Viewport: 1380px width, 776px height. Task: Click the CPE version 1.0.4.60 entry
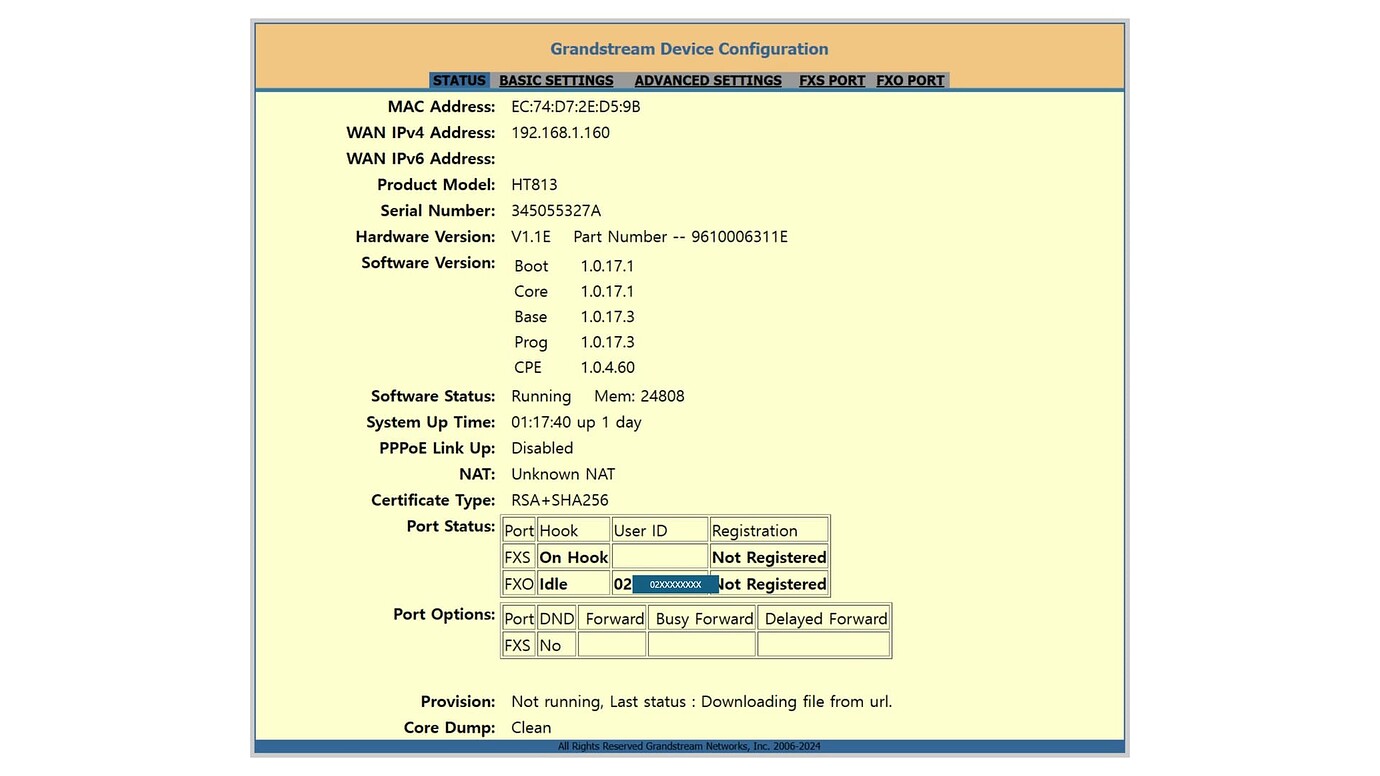[607, 367]
